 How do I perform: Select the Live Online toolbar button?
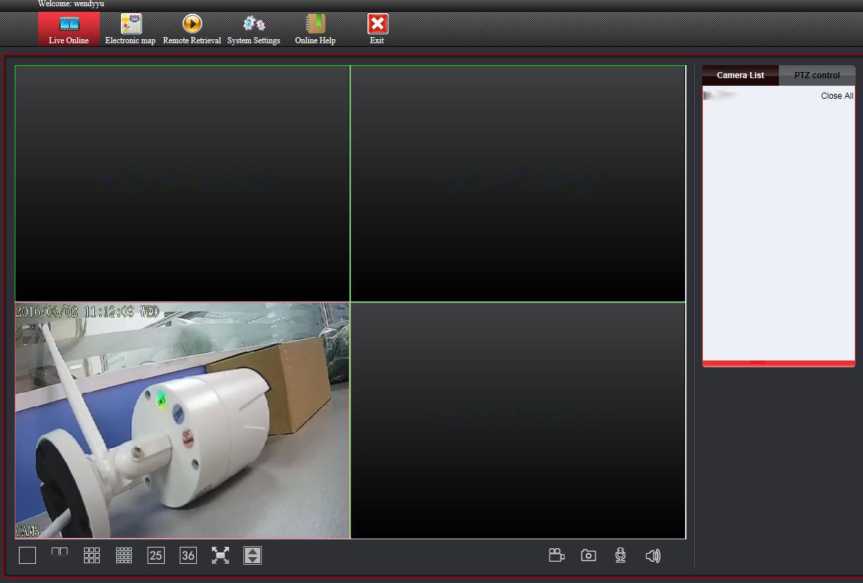pyautogui.click(x=69, y=27)
